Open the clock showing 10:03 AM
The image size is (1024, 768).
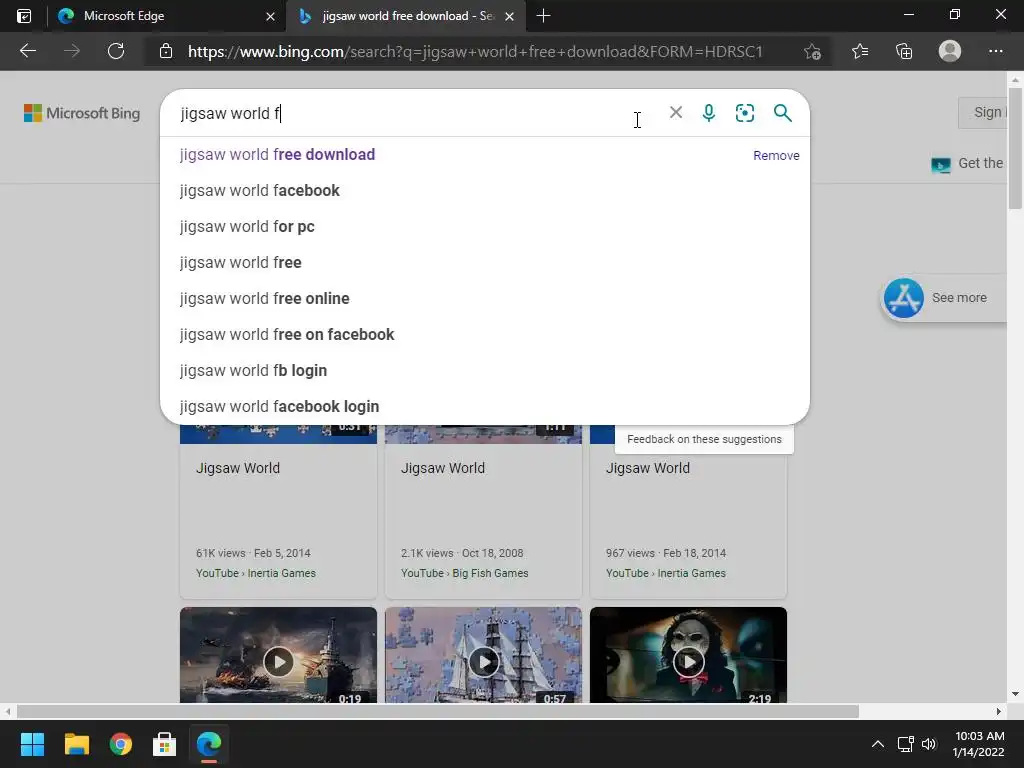(978, 744)
